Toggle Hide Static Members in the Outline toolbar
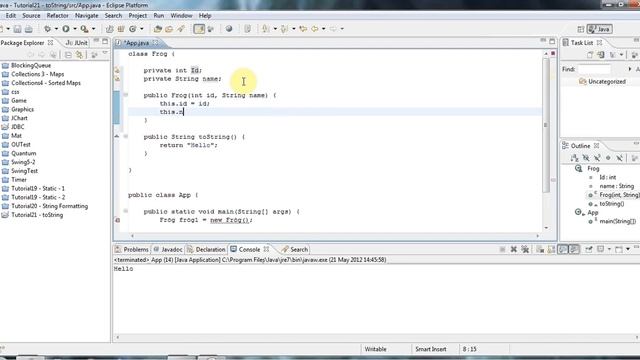This screenshot has width=640, height=360. coord(597,158)
